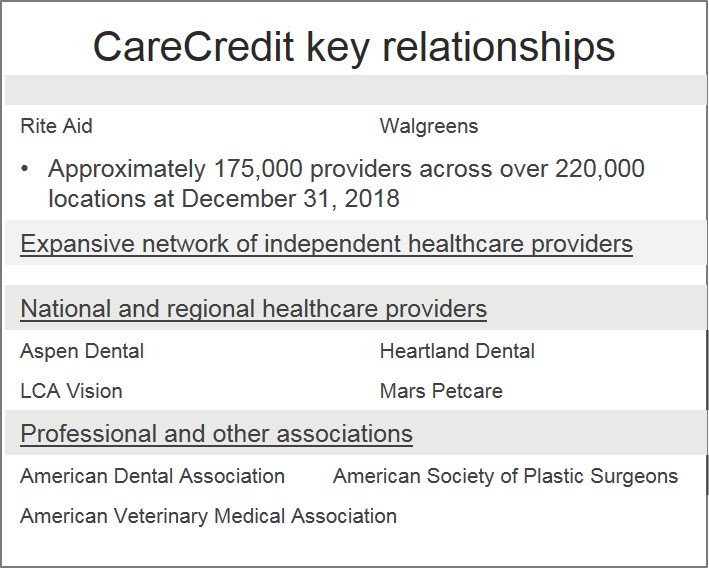Click the LCA Vision entry
Image resolution: width=709 pixels, height=571 pixels.
pos(71,391)
